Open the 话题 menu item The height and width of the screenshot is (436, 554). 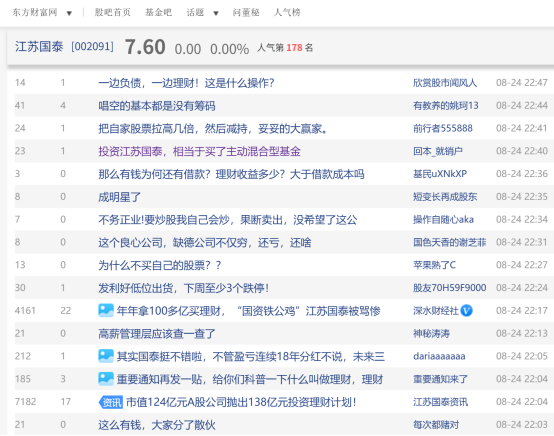(195, 12)
